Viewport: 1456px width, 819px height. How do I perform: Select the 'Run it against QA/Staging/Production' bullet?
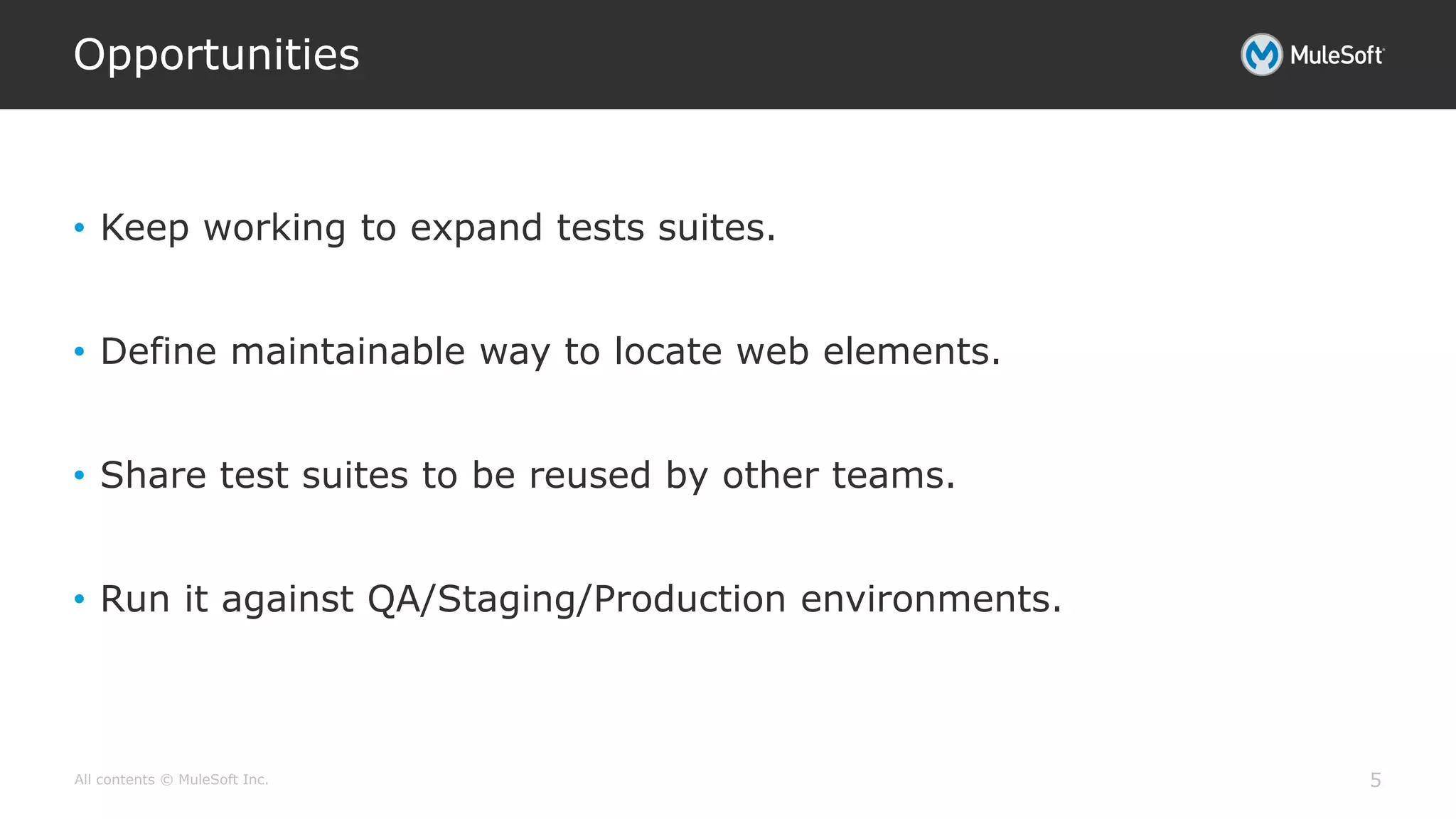pyautogui.click(x=581, y=599)
